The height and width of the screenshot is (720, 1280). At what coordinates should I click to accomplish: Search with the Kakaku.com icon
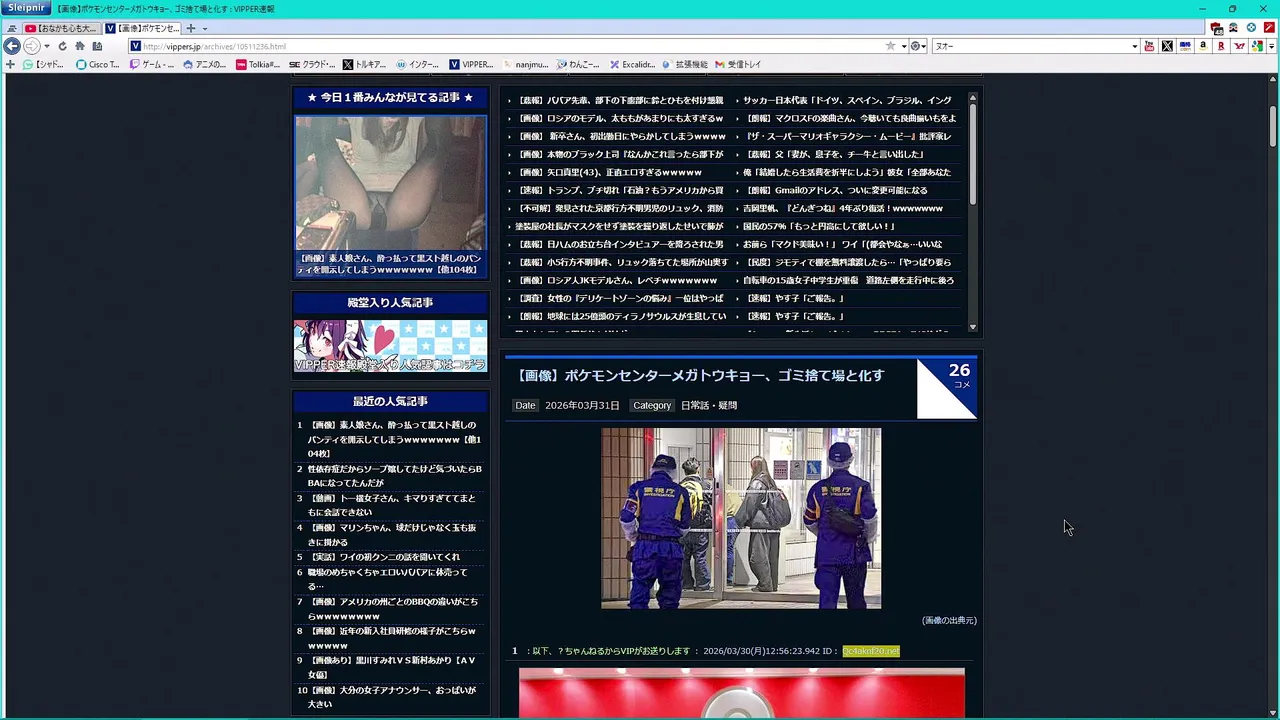pos(1185,46)
